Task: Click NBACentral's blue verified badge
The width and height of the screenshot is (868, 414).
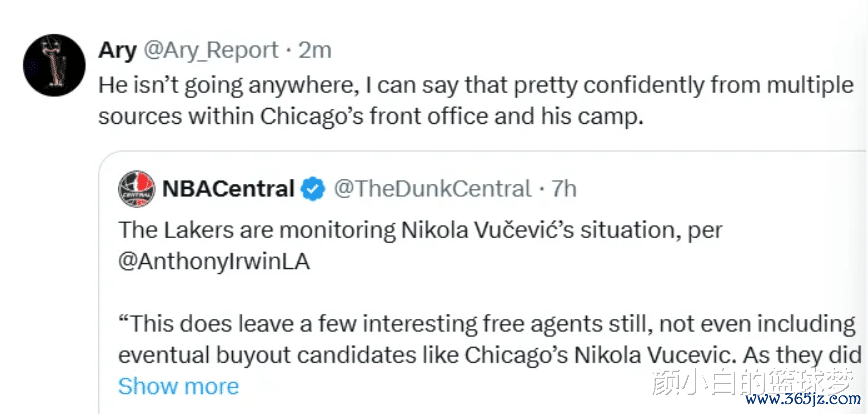Action: [x=313, y=188]
